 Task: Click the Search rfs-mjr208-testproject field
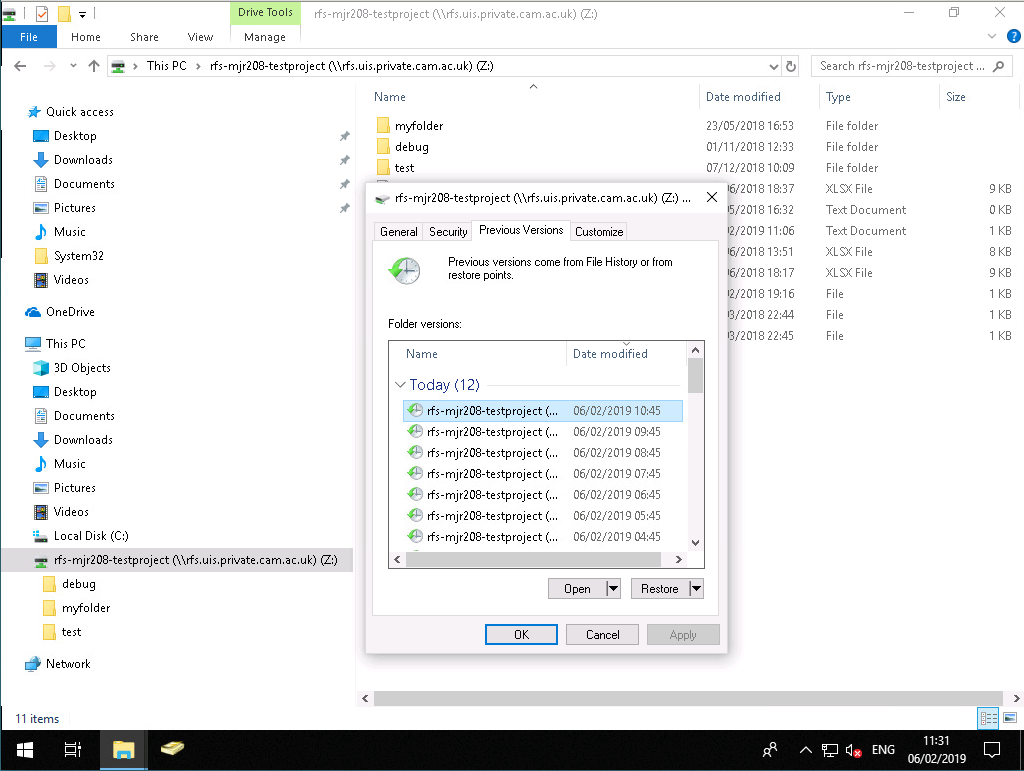(901, 66)
